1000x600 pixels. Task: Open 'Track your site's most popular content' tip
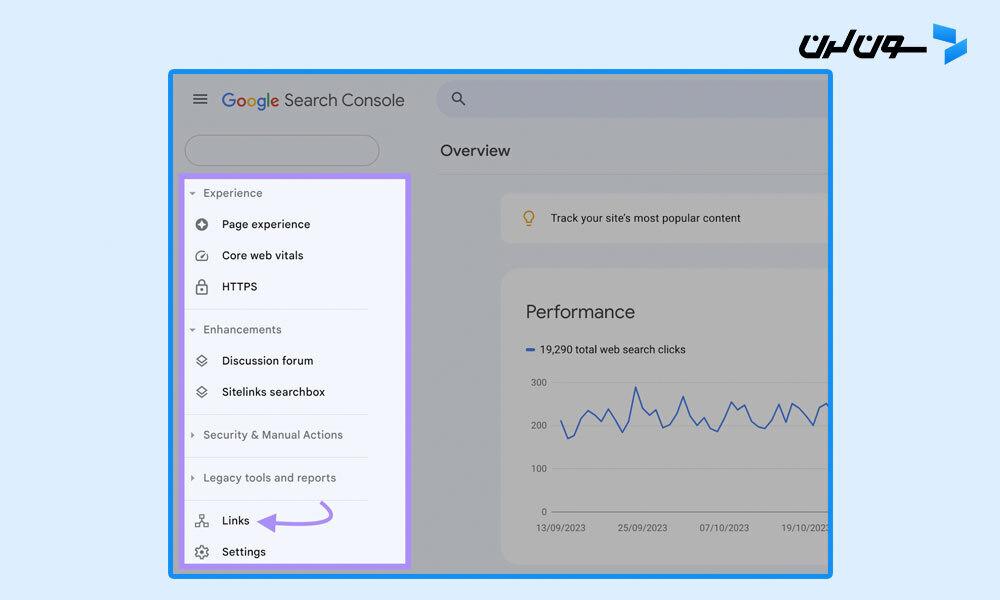(645, 218)
